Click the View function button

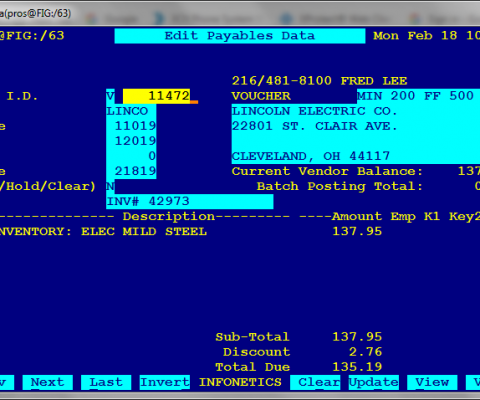point(432,382)
